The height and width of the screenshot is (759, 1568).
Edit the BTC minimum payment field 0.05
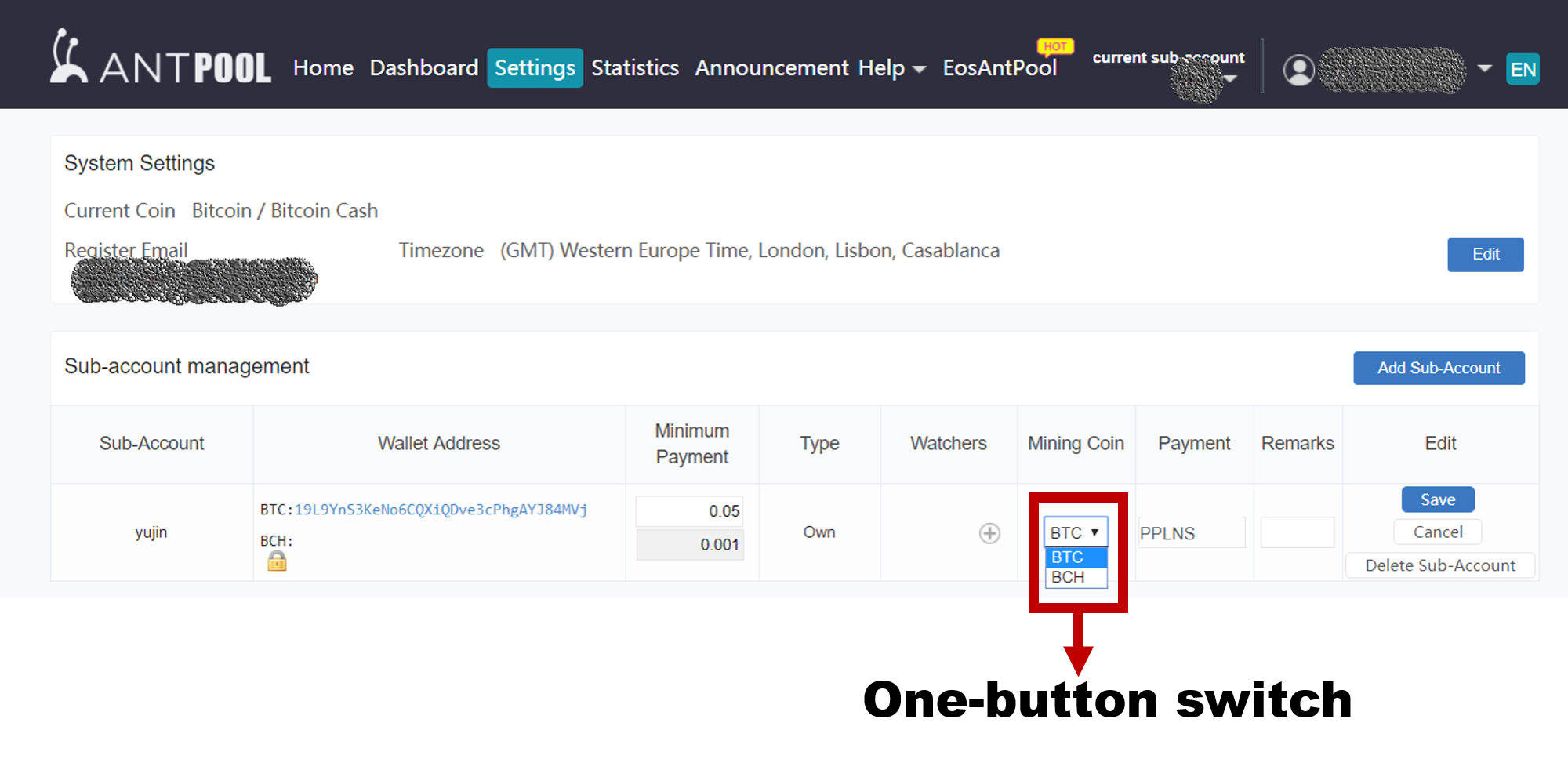(x=689, y=511)
